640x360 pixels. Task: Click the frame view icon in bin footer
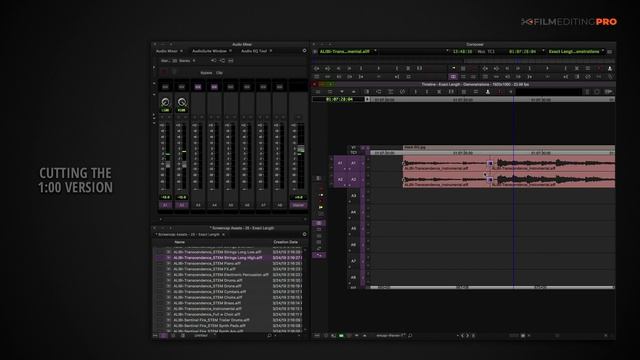[x=173, y=336]
